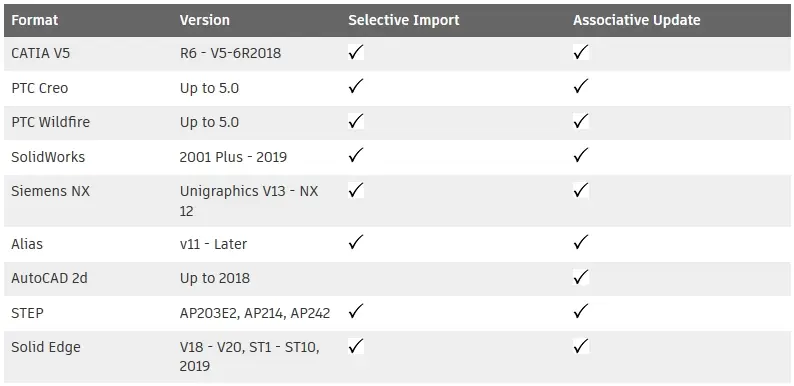Click the Siemens NX version text
Image resolution: width=794 pixels, height=386 pixels.
pos(249,201)
